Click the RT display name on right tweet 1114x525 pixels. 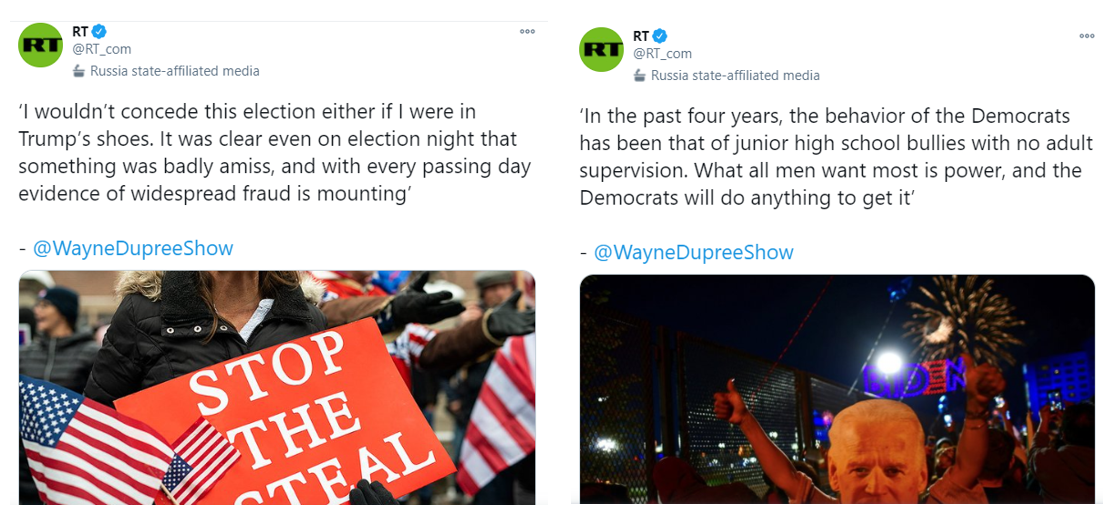641,36
